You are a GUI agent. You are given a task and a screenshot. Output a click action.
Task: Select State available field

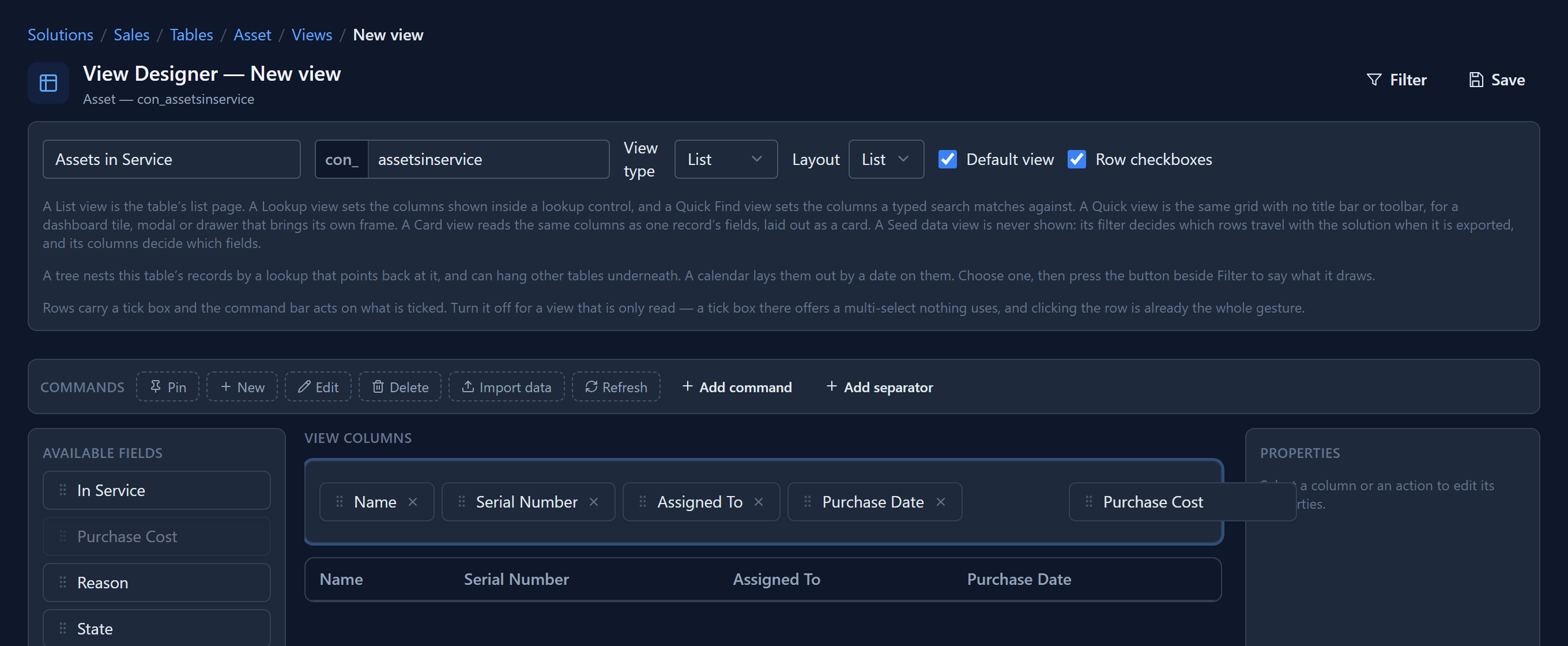(x=156, y=628)
